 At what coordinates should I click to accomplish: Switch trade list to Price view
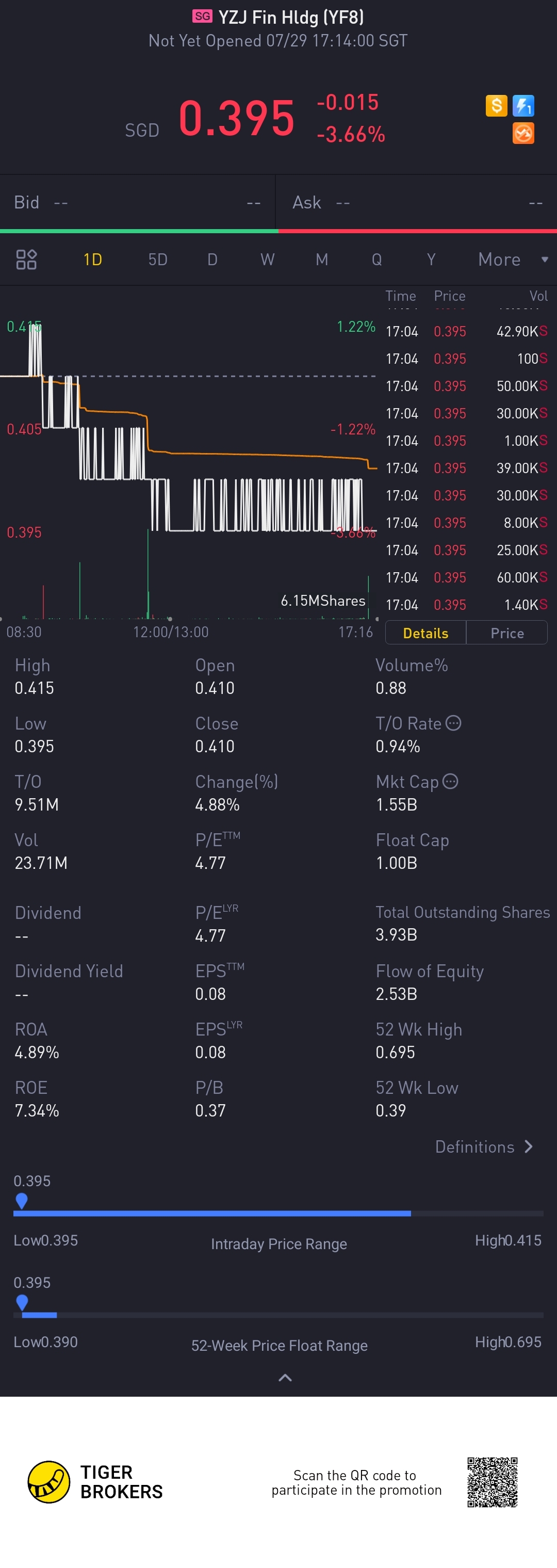coord(507,633)
